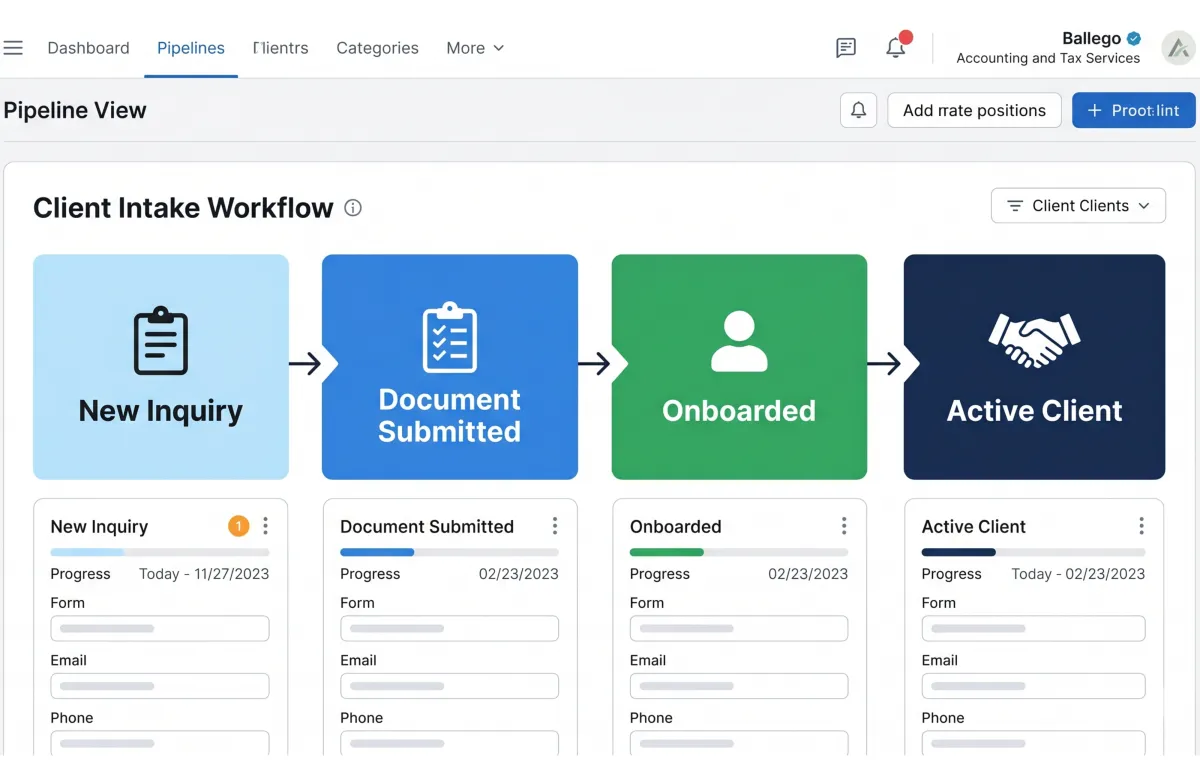Click 02/23/2023 date in Onboarded card
1200x776 pixels.
point(808,574)
